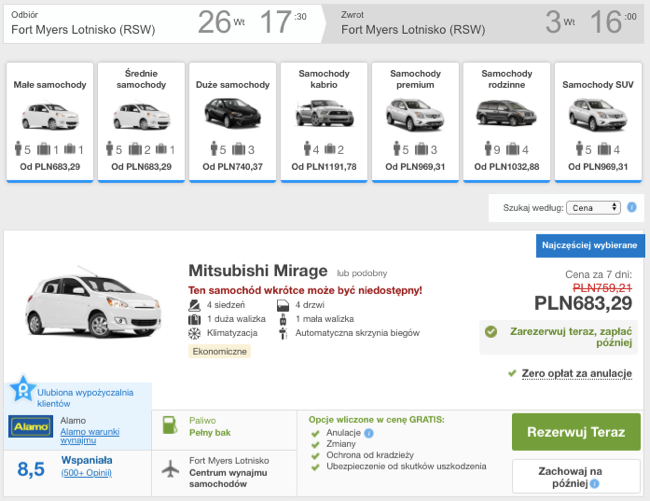Select the Samochody rodzinne category card
This screenshot has height=501, width=650.
pos(507,122)
